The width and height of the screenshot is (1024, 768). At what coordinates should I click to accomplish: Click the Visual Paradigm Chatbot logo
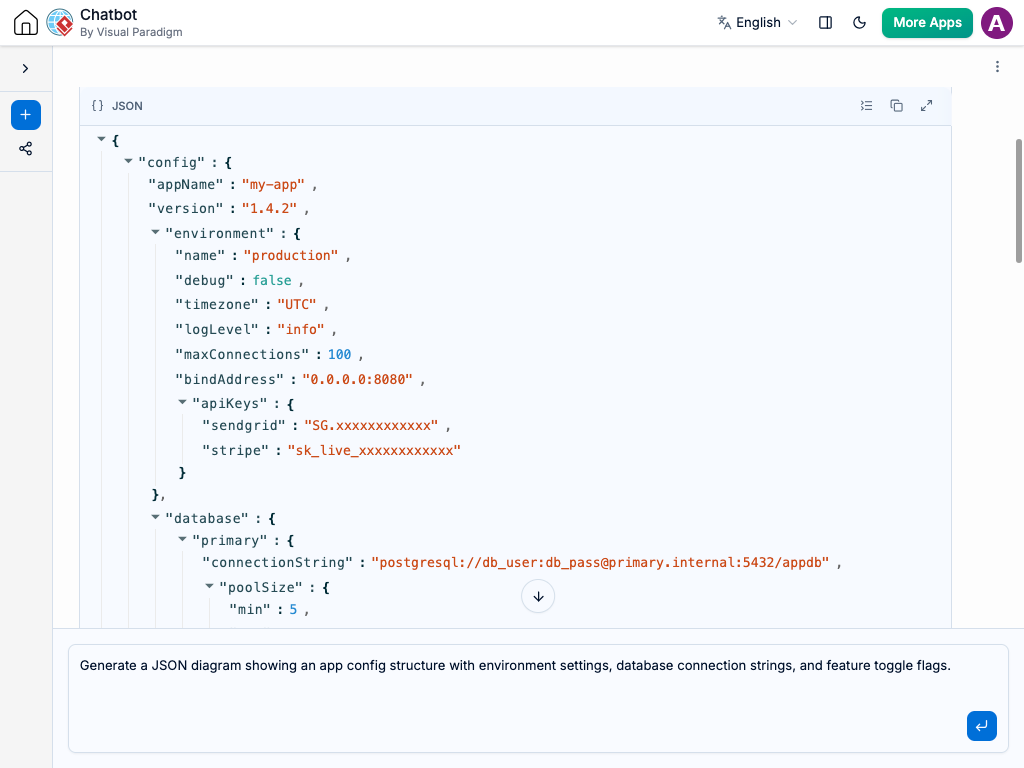point(60,23)
